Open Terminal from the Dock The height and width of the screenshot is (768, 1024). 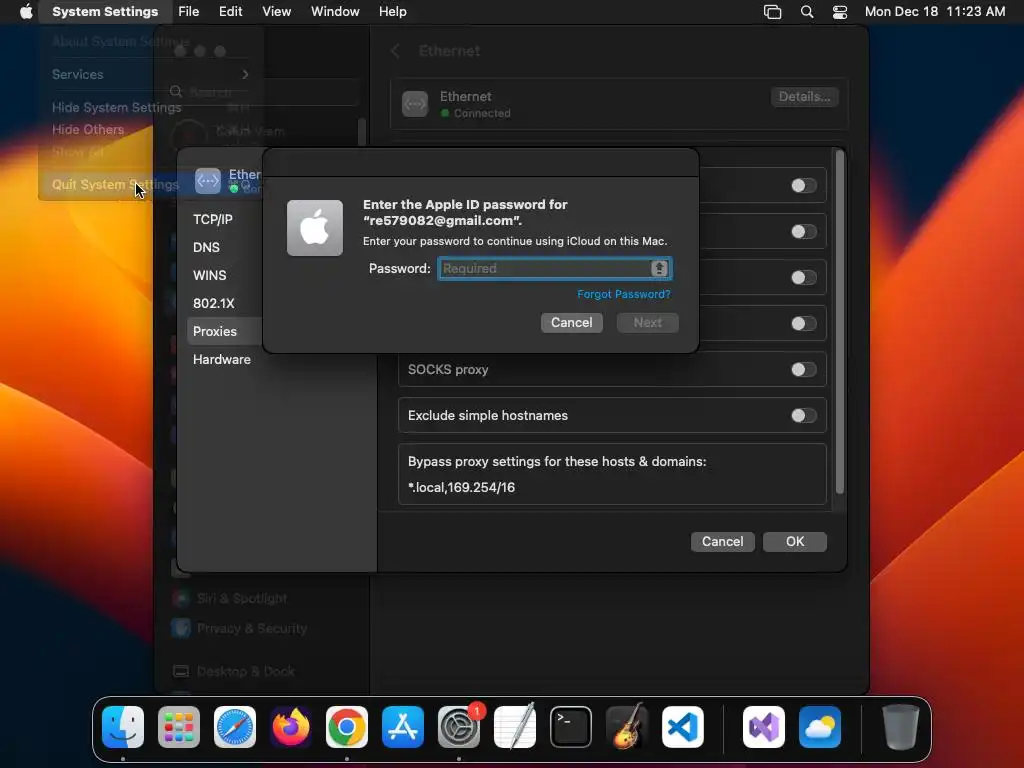pyautogui.click(x=571, y=727)
